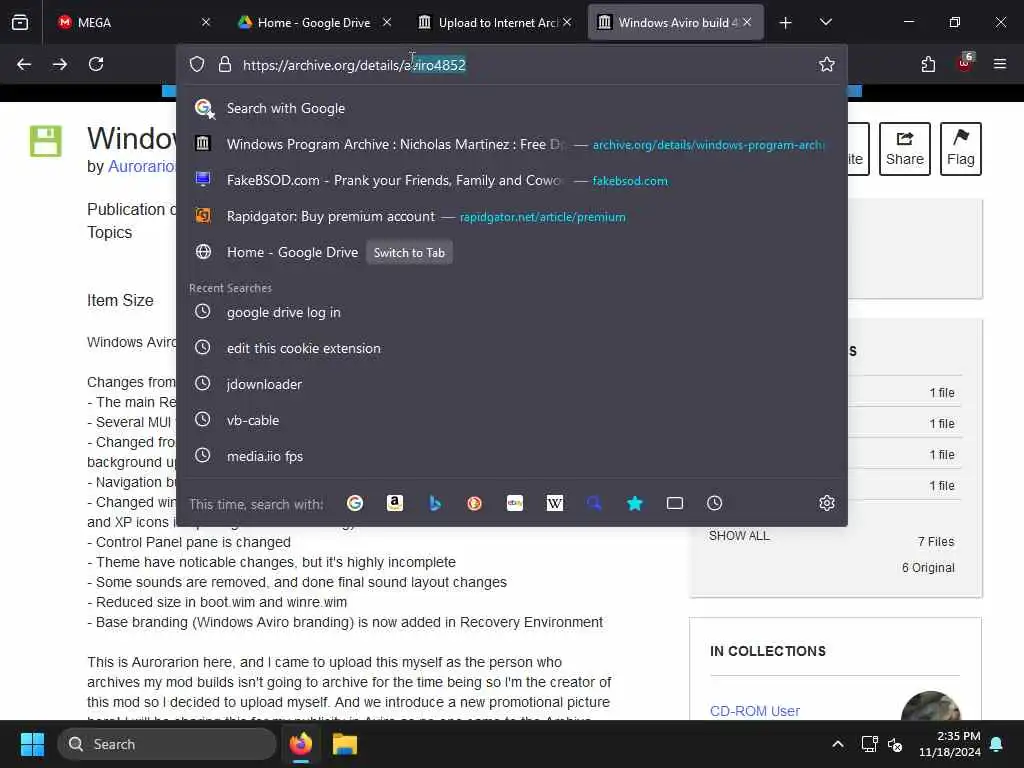This screenshot has height=768, width=1024.
Task: Open the extensions puzzle icon
Action: point(928,64)
